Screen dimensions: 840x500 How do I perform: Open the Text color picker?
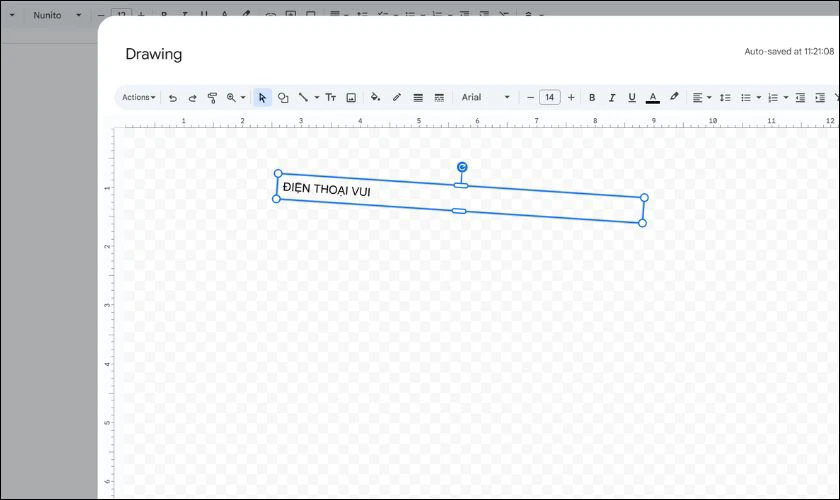coord(652,98)
